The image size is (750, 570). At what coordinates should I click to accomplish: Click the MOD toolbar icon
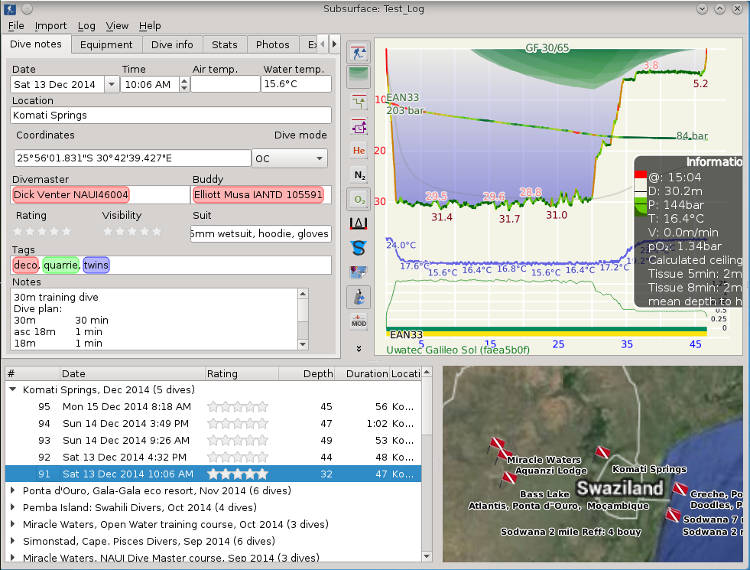tap(358, 321)
